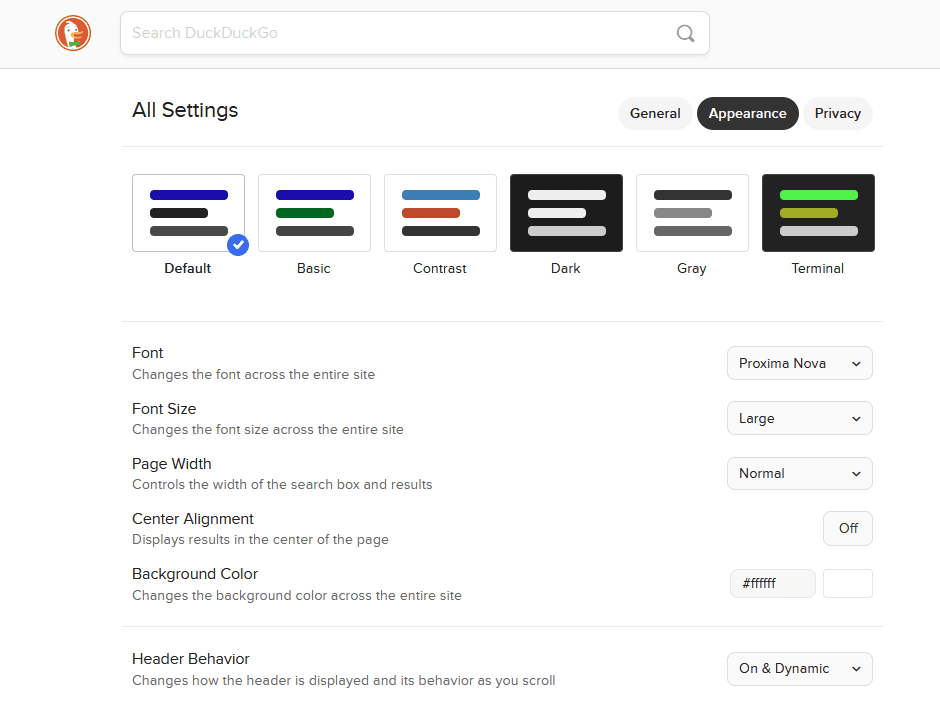The width and height of the screenshot is (940, 703).
Task: Click the magnifying glass search icon
Action: [x=685, y=33]
